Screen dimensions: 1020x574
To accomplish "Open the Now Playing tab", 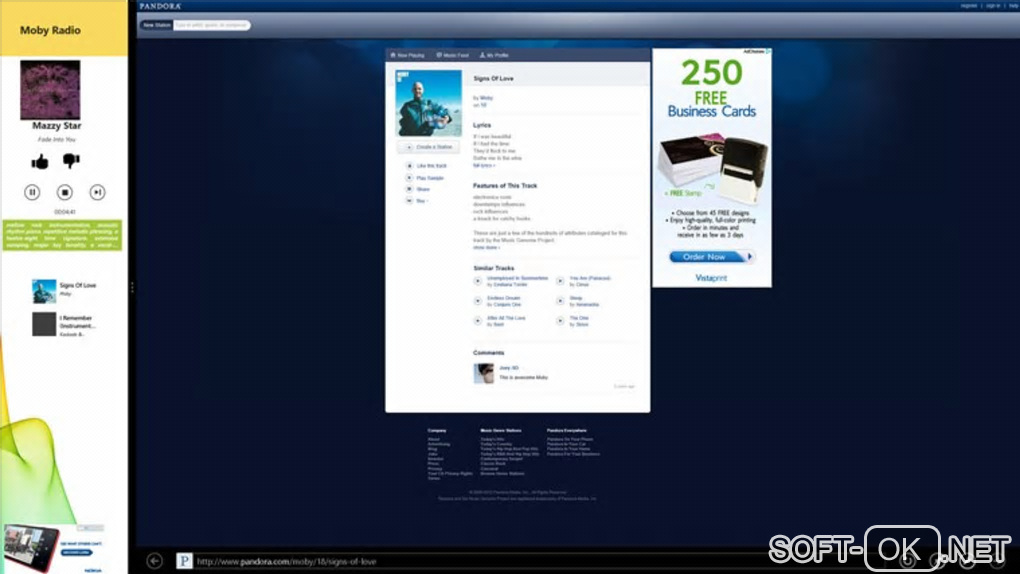I will click(407, 55).
